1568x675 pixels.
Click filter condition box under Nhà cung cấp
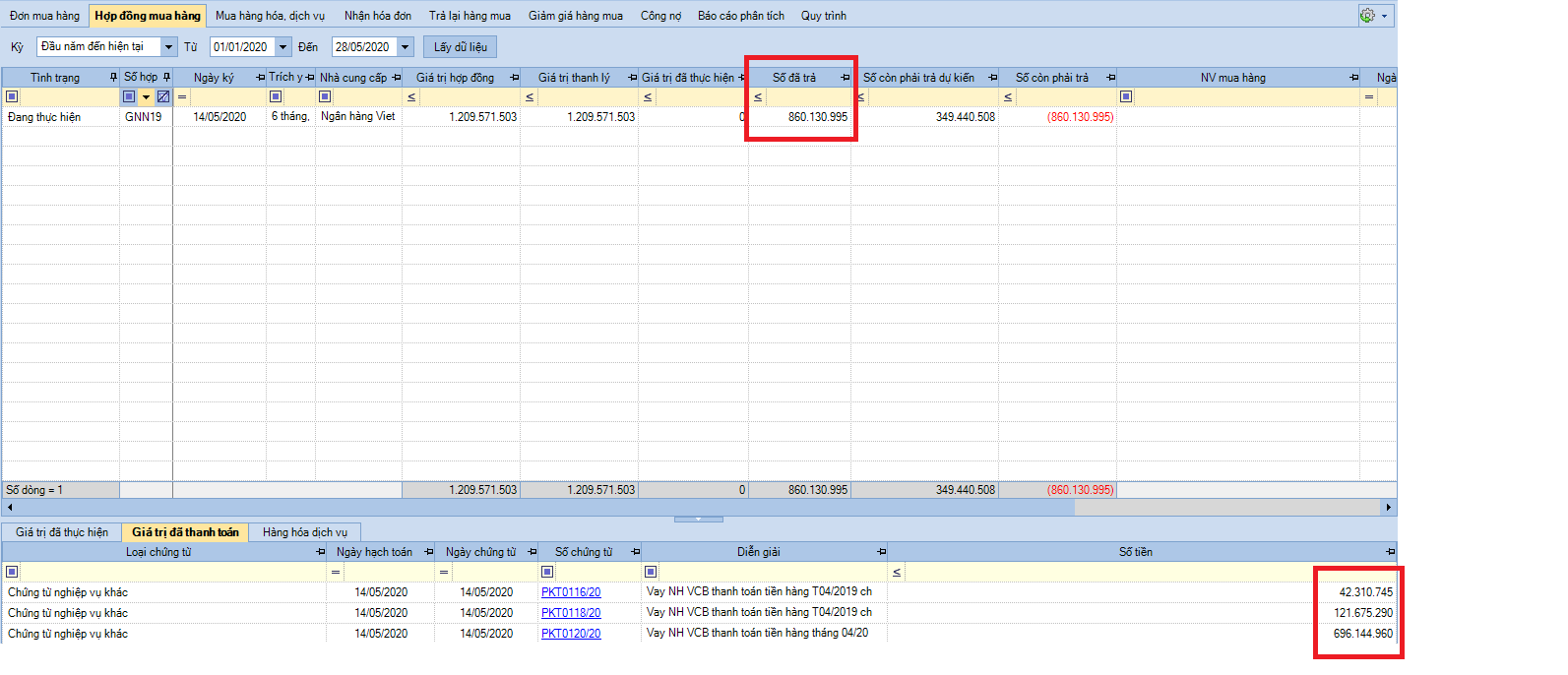coord(325,96)
